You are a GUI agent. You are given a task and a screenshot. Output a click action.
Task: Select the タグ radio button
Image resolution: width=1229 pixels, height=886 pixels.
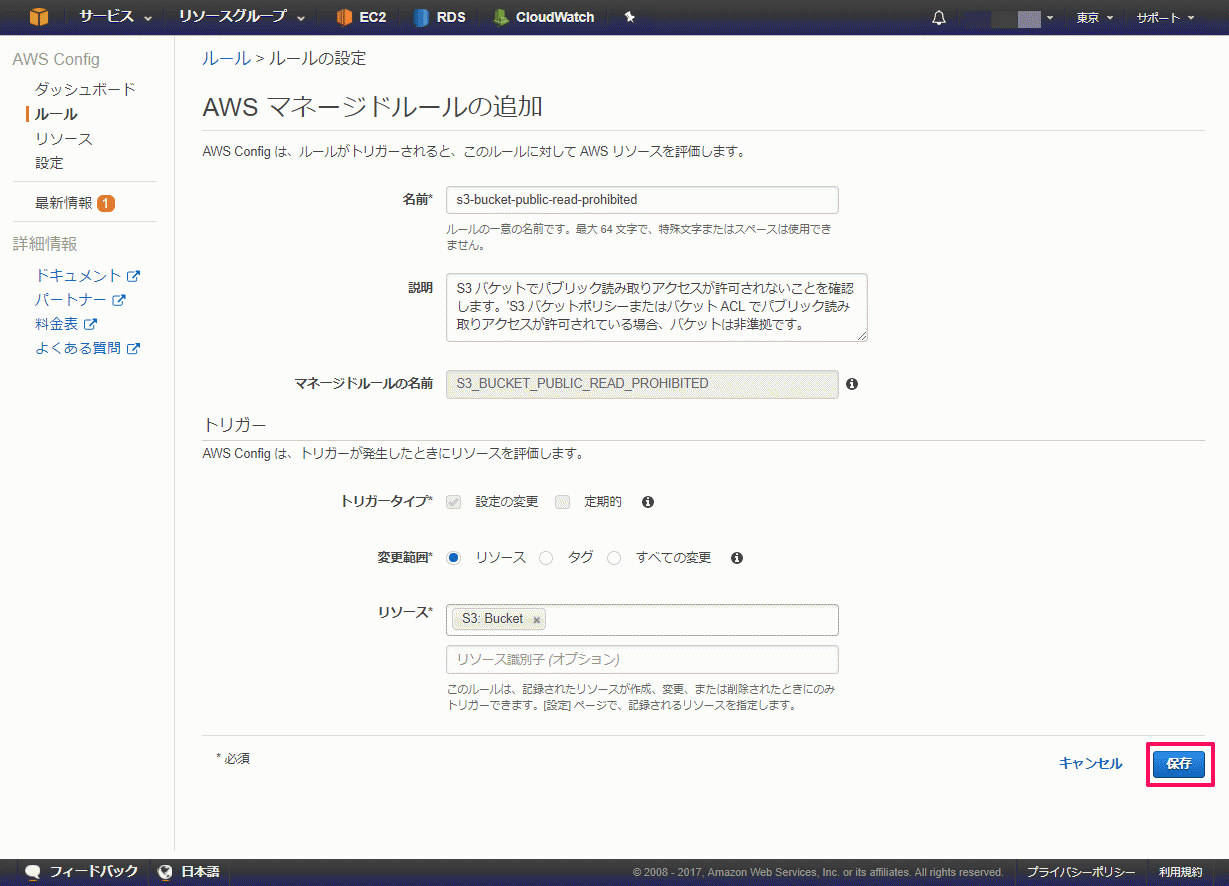tap(546, 558)
